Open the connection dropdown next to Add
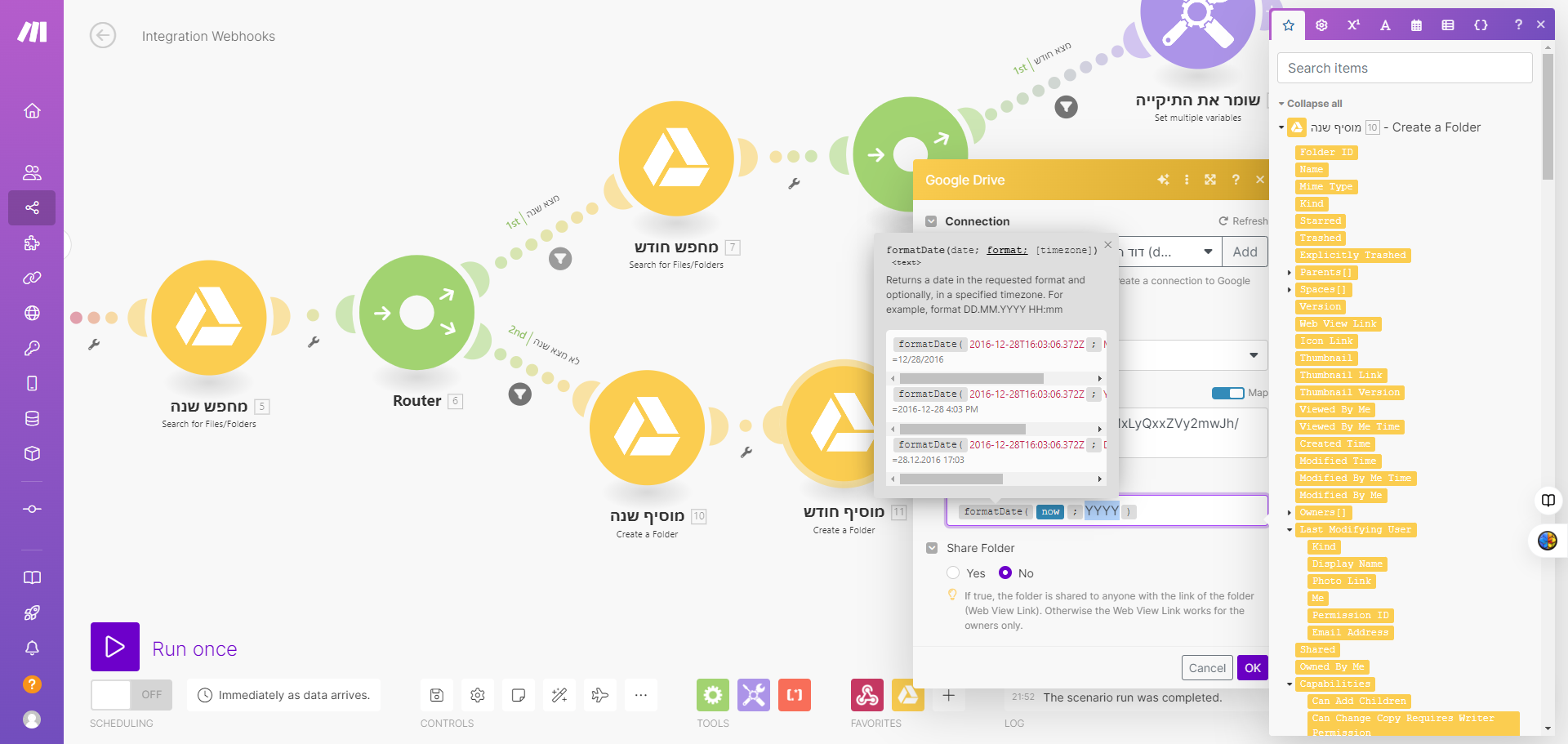 1208,252
